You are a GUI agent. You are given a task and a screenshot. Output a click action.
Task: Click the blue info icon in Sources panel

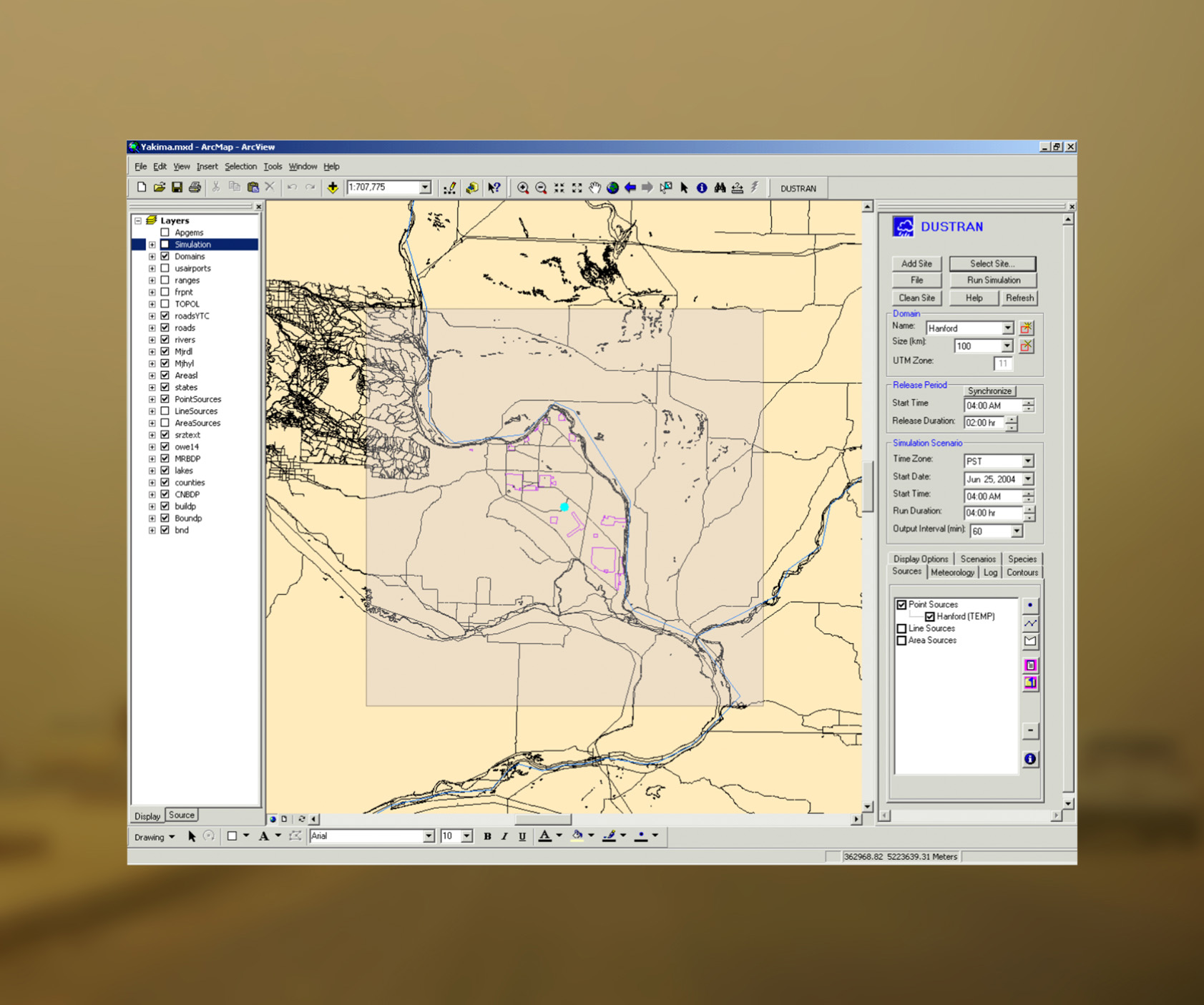[x=1030, y=758]
